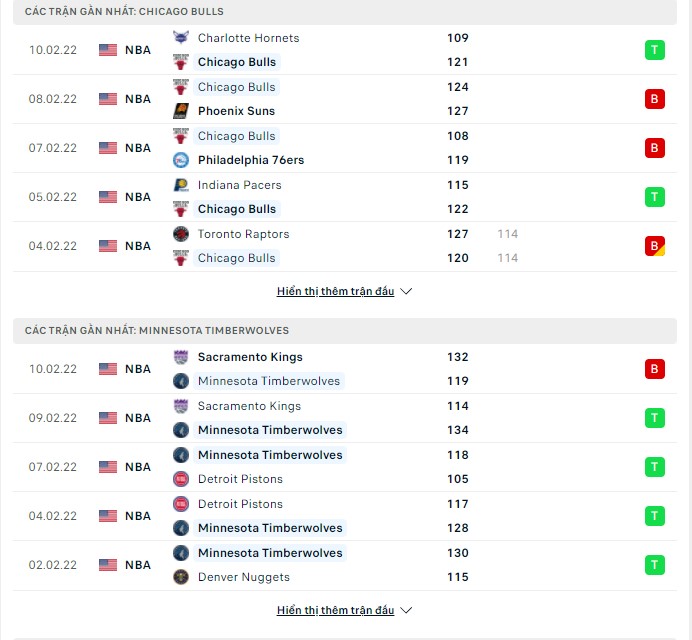Viewport: 692px width, 640px height.
Task: Open the Denver Nuggets team link
Action: tap(243, 577)
